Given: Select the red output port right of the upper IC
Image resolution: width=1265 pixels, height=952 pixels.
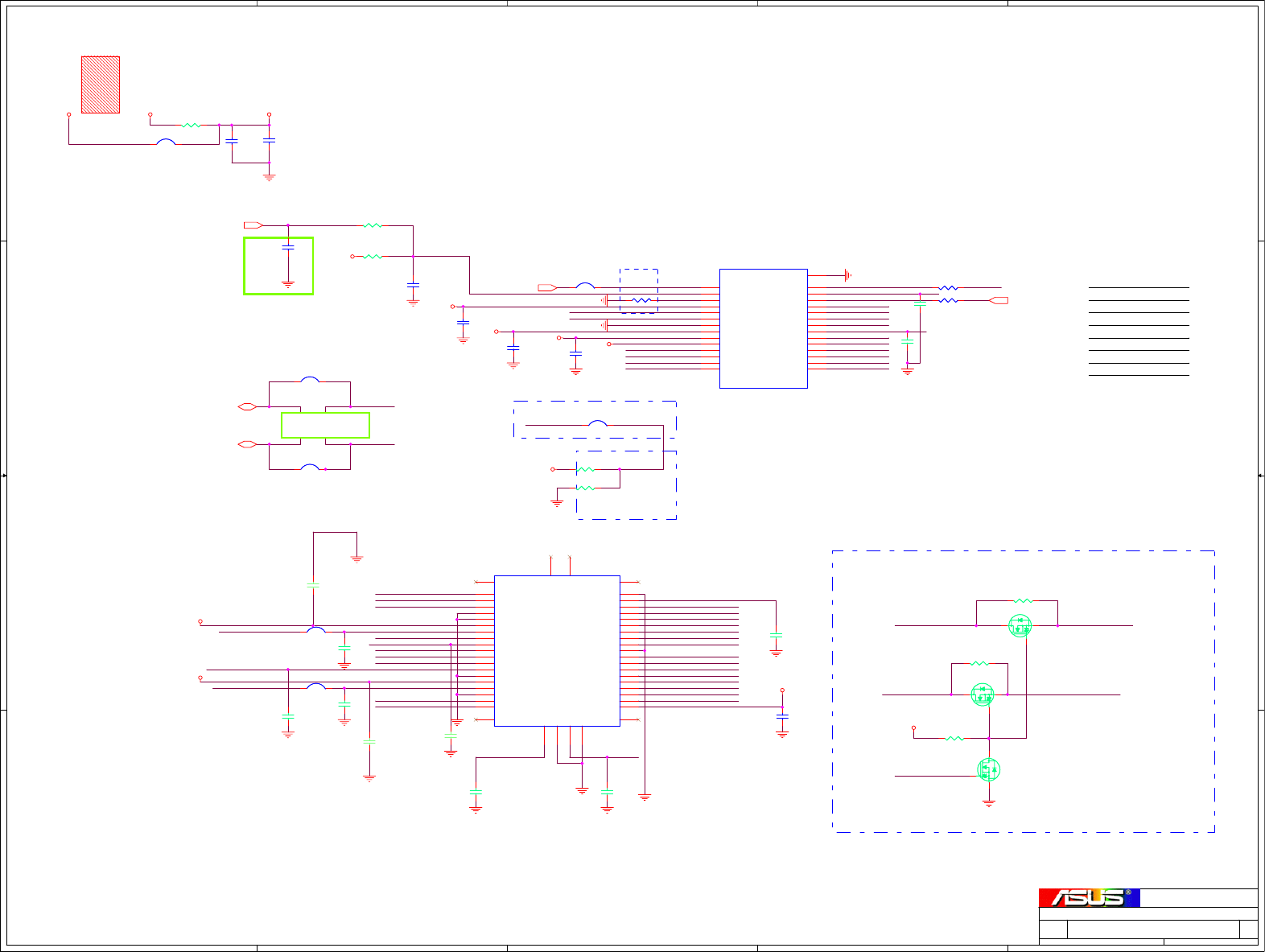Looking at the screenshot, I should (x=998, y=300).
